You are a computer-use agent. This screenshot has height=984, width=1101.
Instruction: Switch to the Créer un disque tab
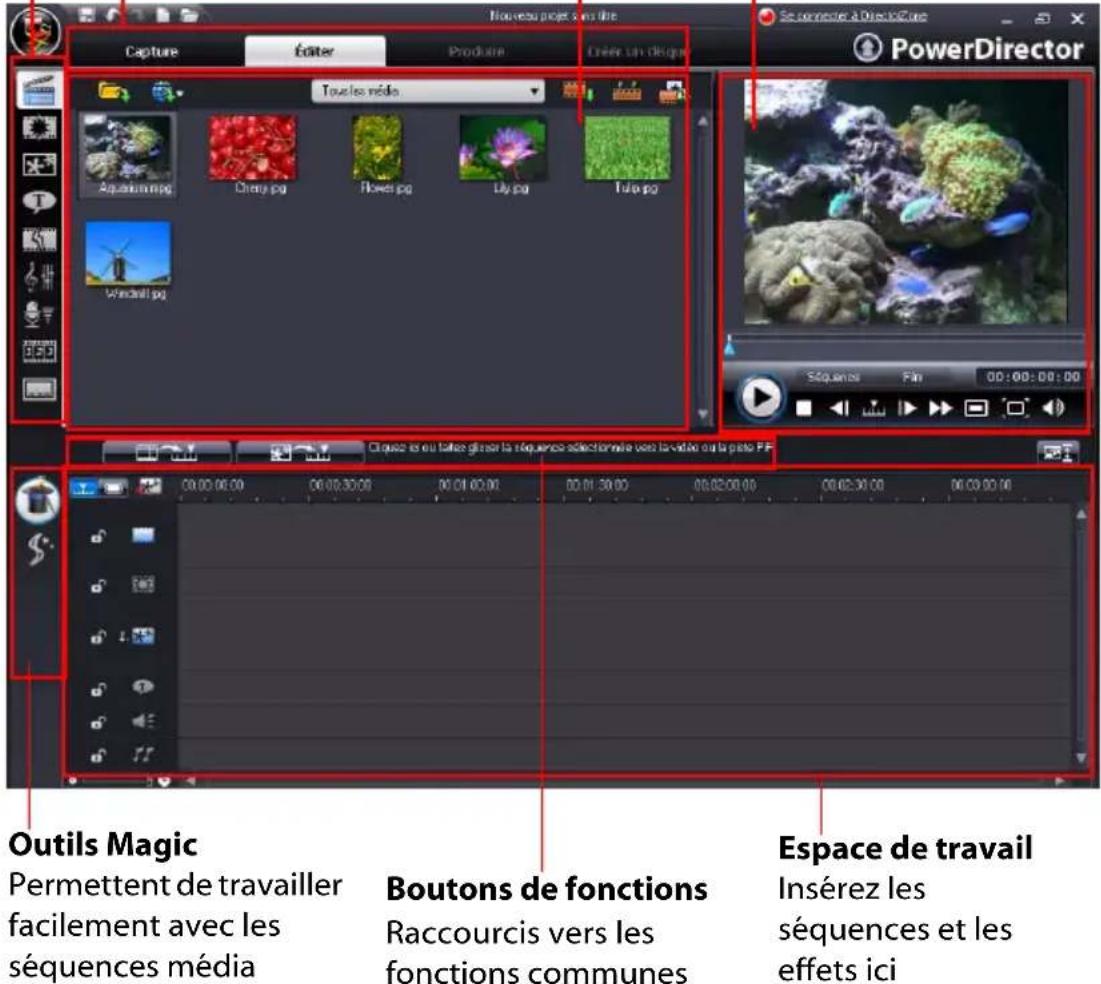pos(637,51)
